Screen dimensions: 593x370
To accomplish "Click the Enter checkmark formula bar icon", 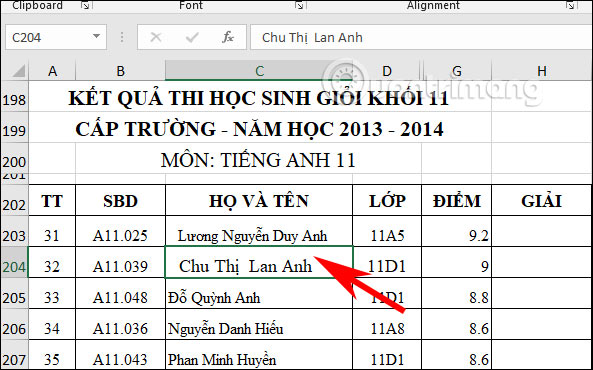I will [192, 37].
